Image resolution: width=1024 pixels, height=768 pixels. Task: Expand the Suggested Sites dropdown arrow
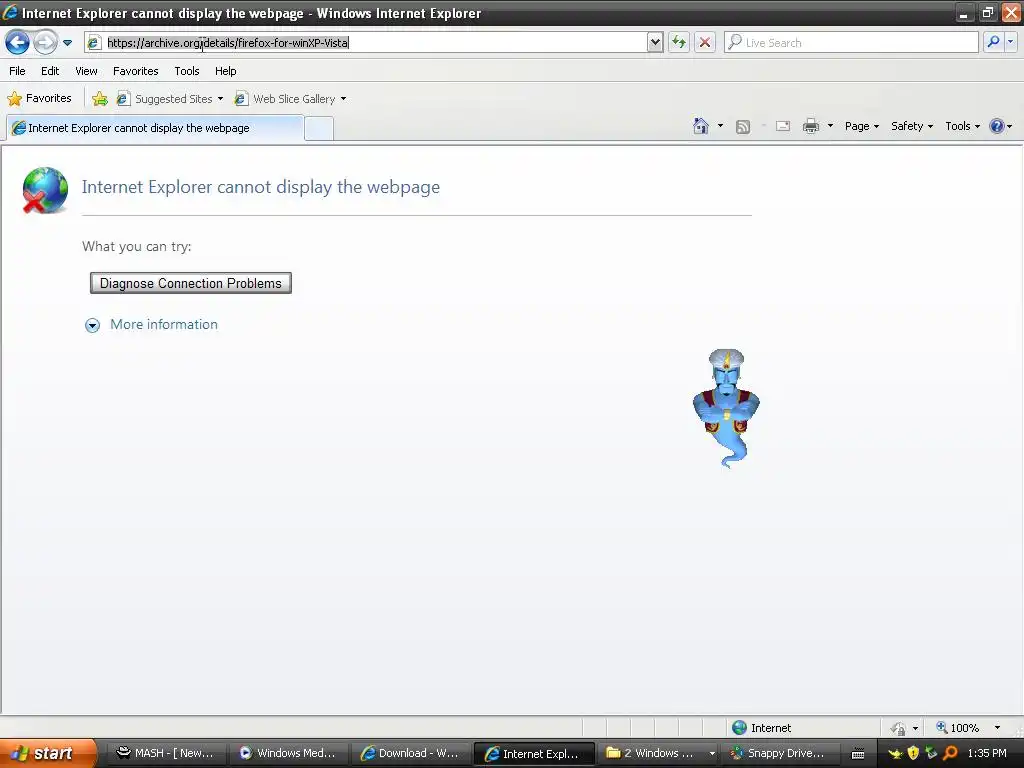[x=220, y=99]
